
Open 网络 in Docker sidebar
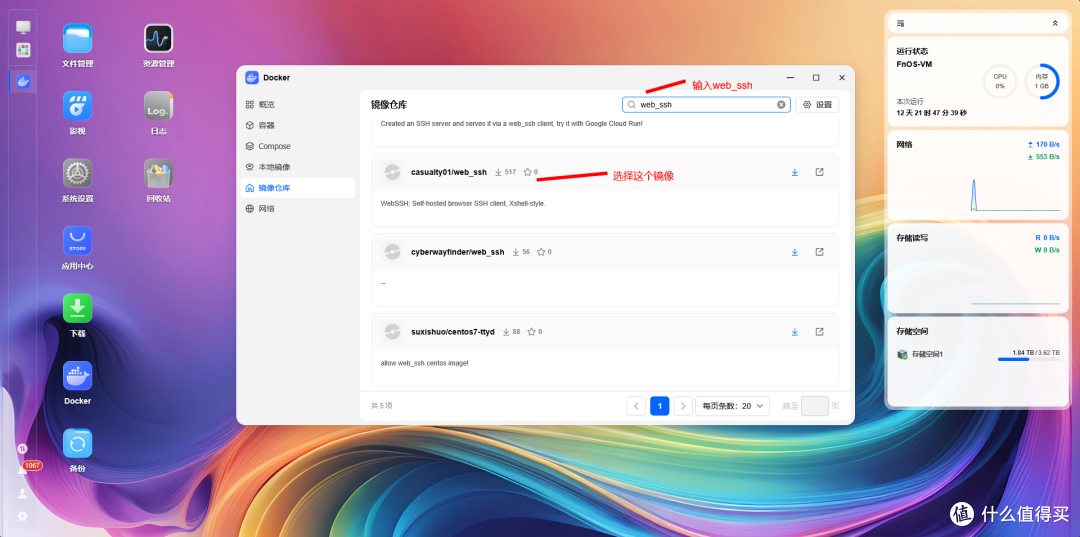point(298,208)
